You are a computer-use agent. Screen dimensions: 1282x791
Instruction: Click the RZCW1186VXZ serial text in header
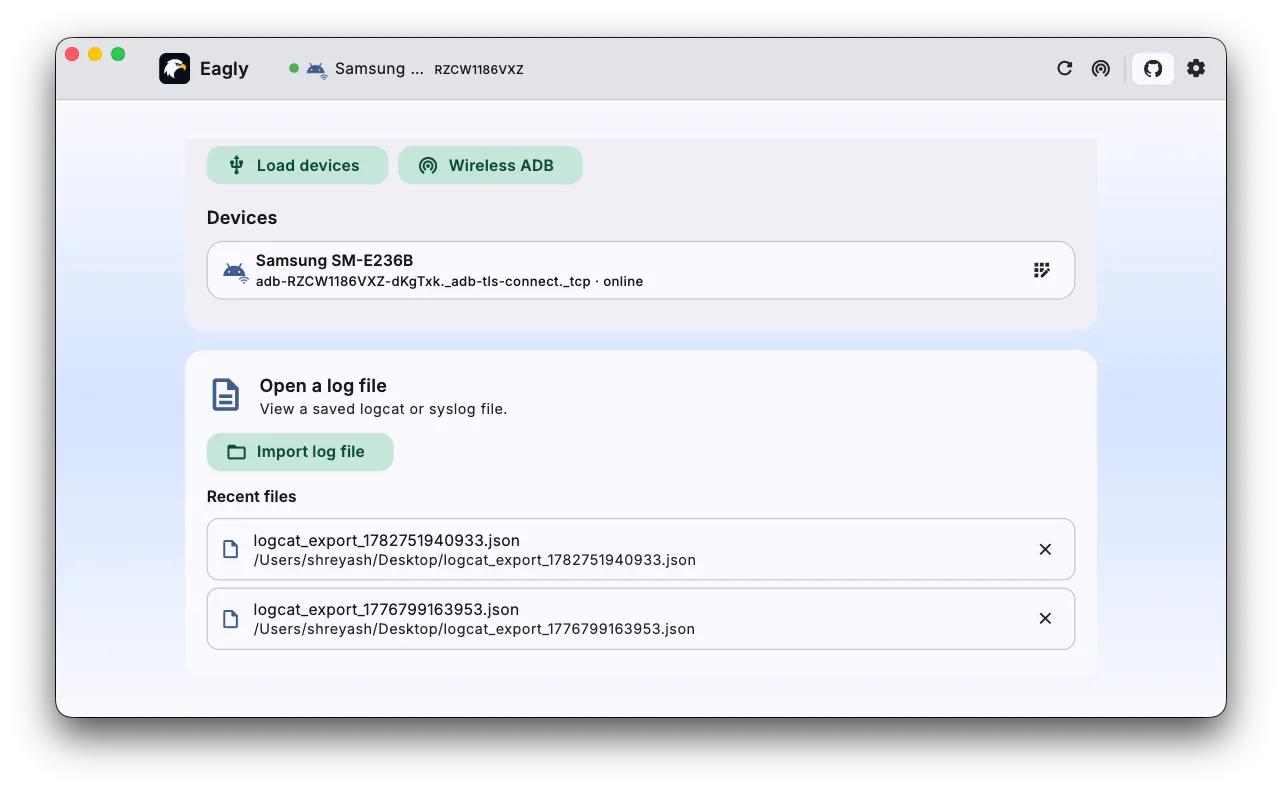(x=479, y=70)
